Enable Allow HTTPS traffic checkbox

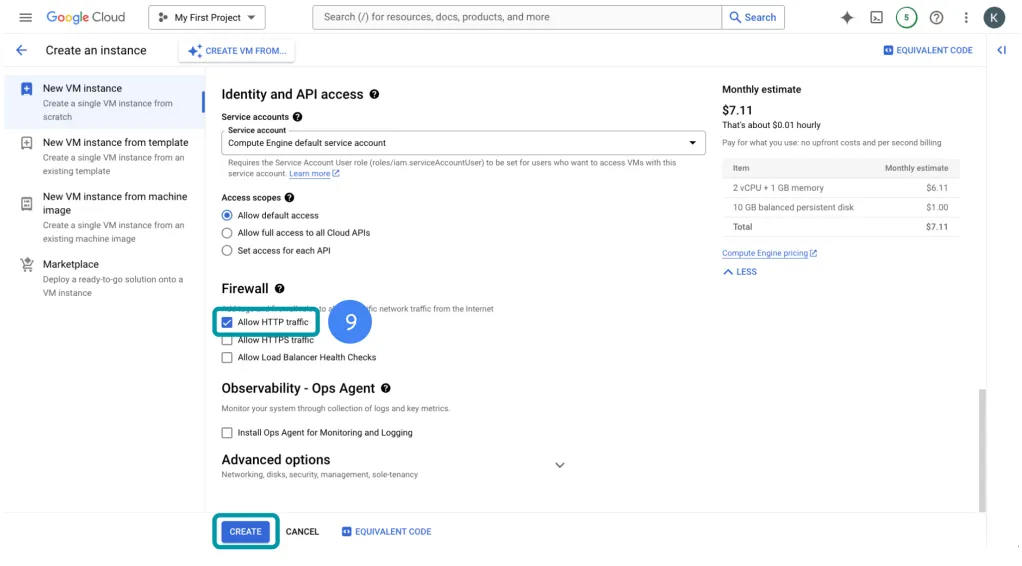227,341
